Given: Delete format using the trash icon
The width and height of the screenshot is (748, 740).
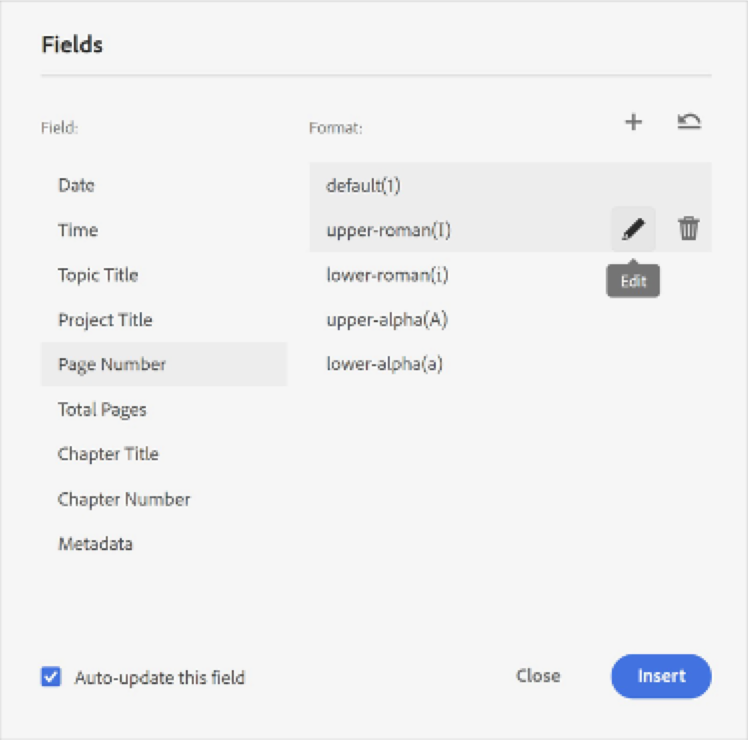Looking at the screenshot, I should [x=689, y=229].
